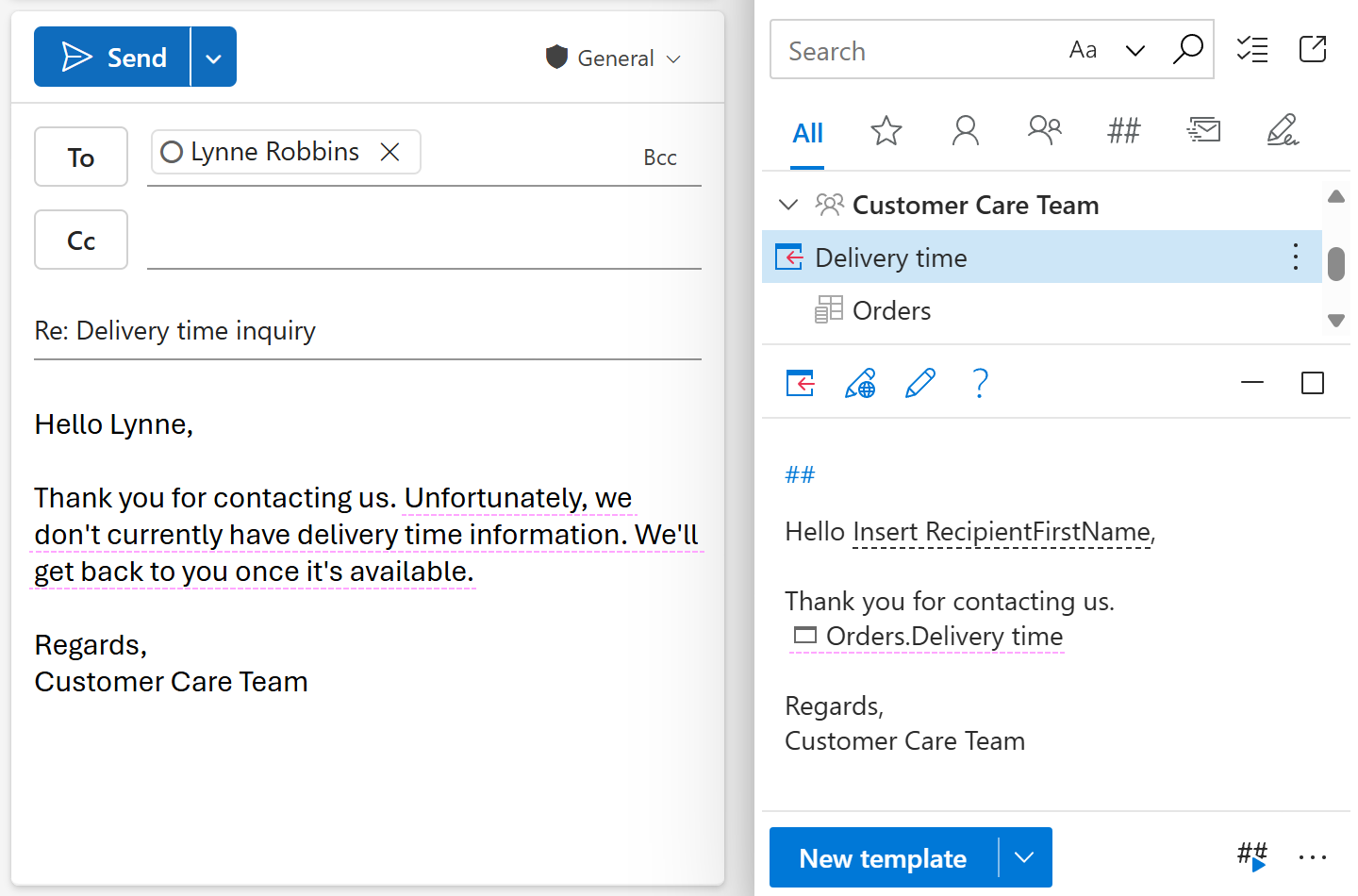Open the pencil edit icon for the template
Screen dimensions: 1358x896
pos(920,383)
